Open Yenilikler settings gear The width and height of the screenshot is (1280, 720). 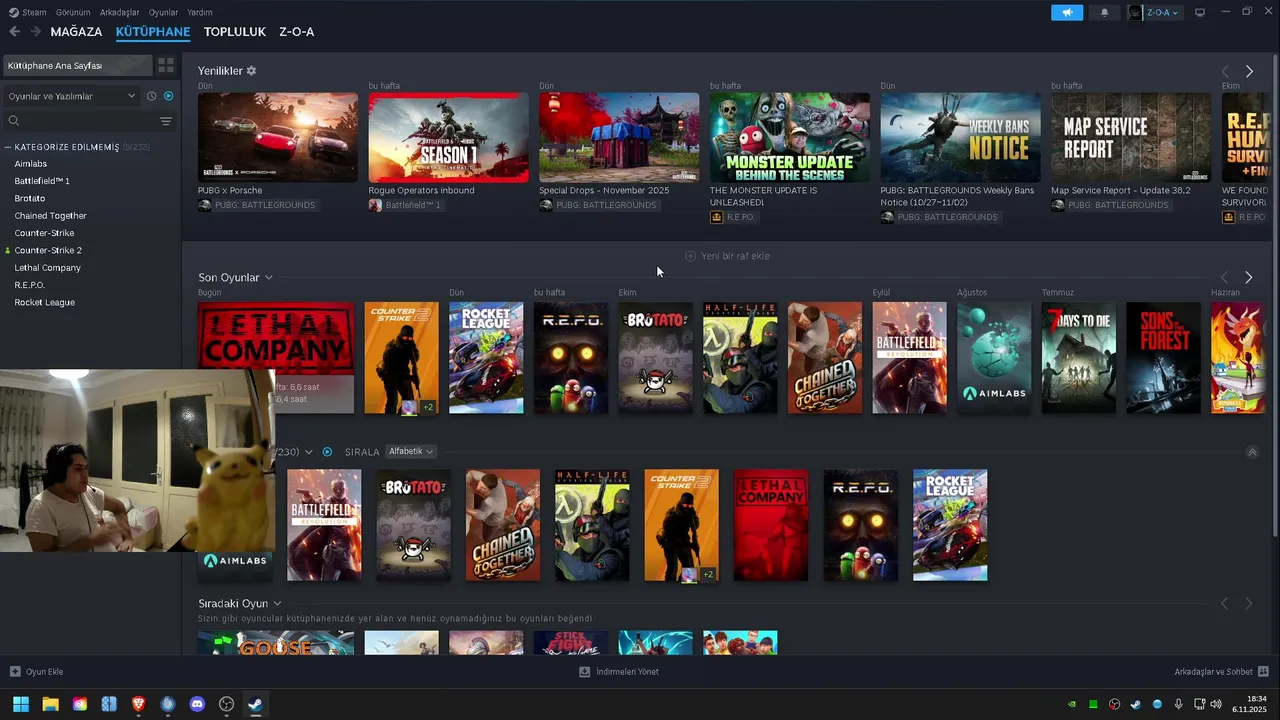point(251,71)
